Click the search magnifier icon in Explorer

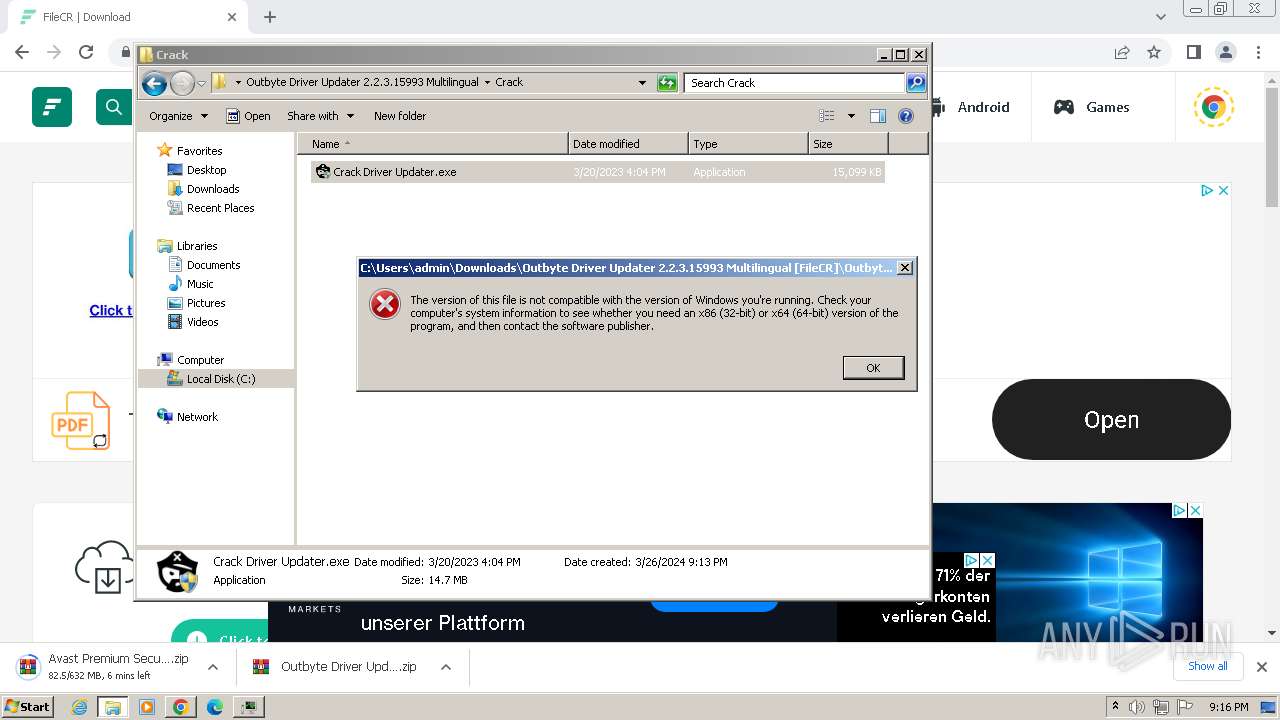pos(916,83)
